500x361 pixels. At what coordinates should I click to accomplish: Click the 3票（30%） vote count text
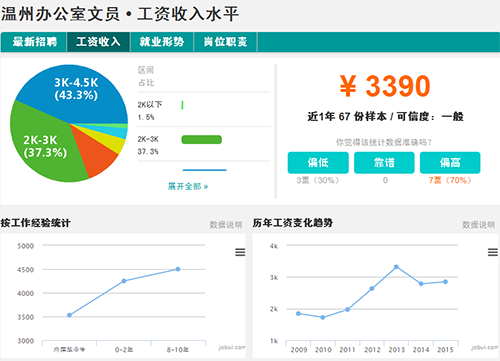(x=318, y=180)
